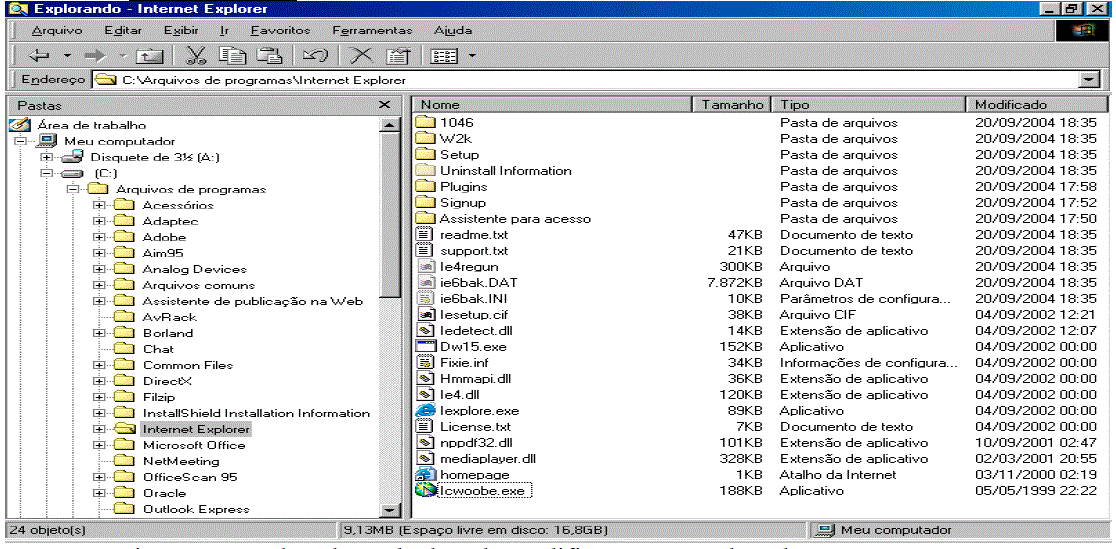The image size is (1116, 549).
Task: Collapse the Arquivos de programas tree node
Action: click(x=73, y=189)
